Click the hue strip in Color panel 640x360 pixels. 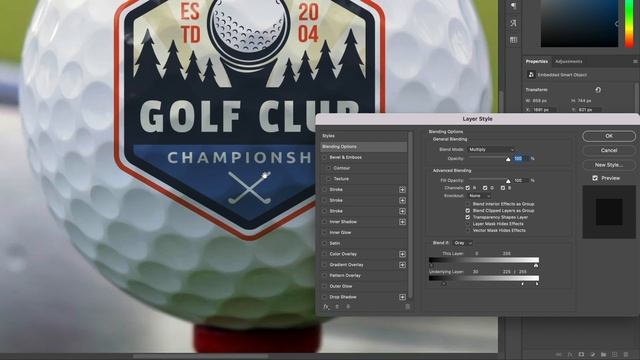click(629, 24)
